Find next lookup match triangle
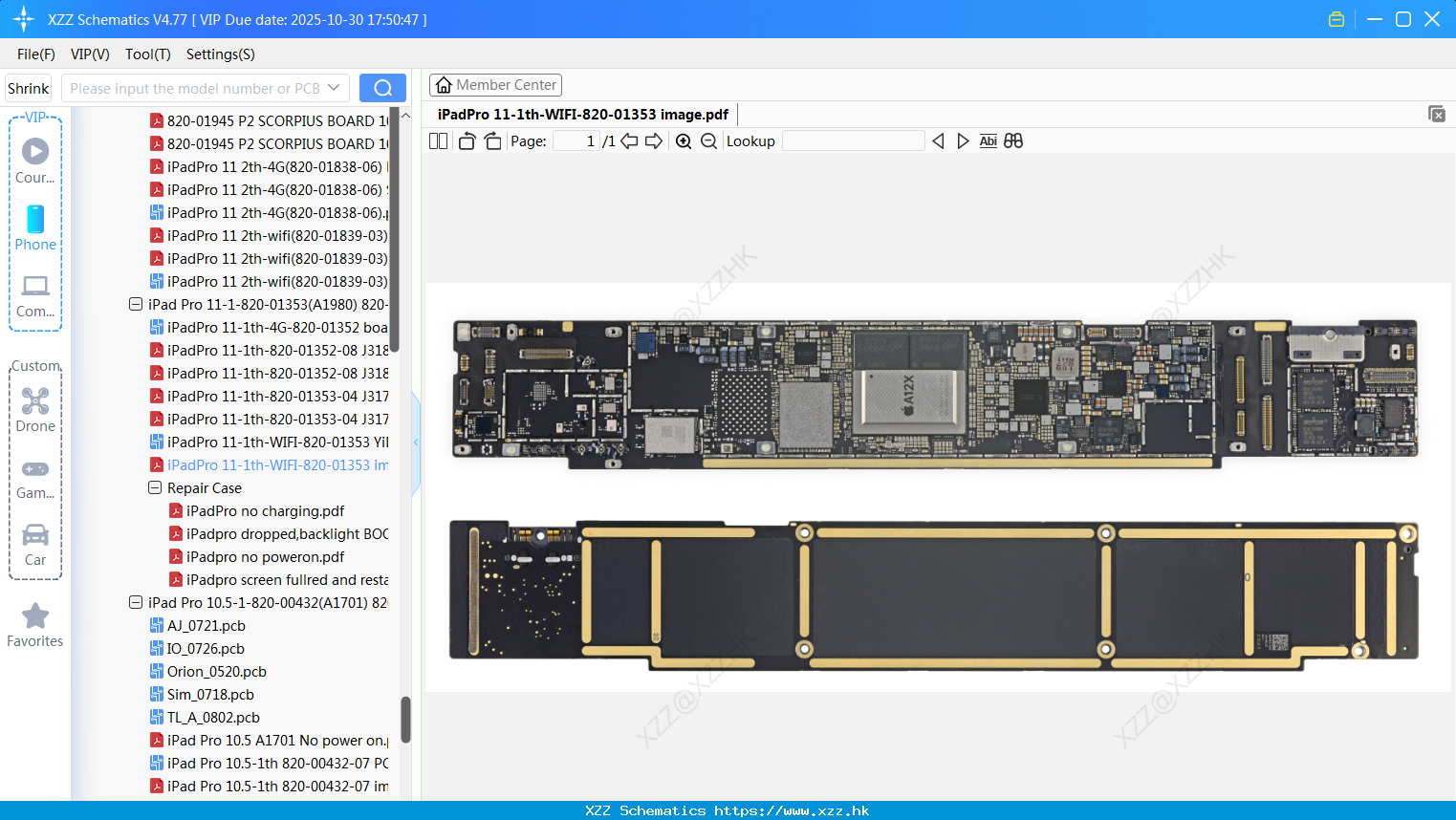 coord(963,141)
